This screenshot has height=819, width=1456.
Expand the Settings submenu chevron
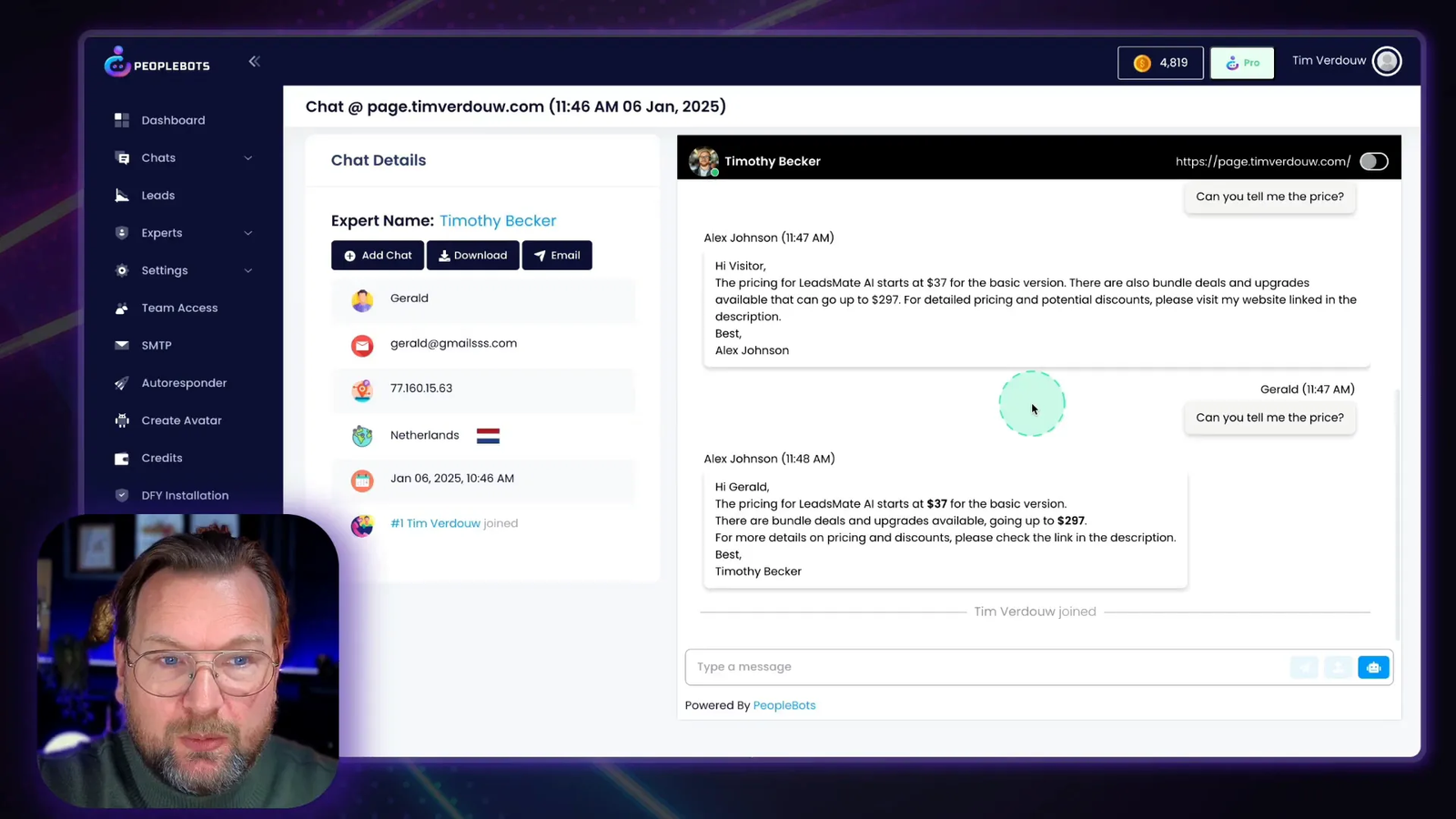point(248,270)
